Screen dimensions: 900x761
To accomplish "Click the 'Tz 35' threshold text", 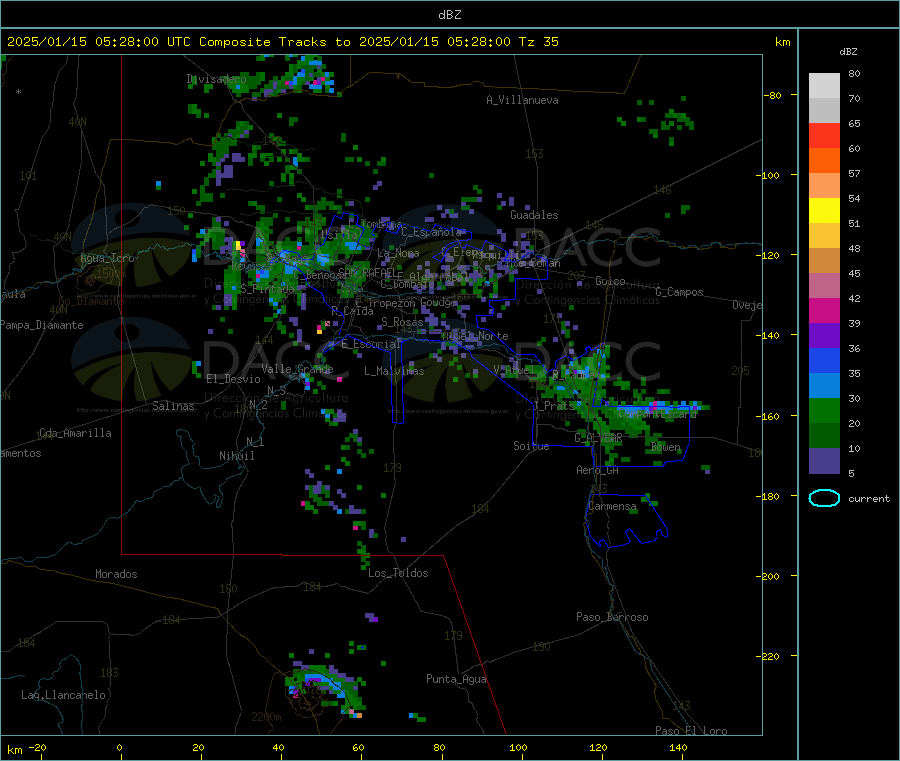I will coord(538,42).
